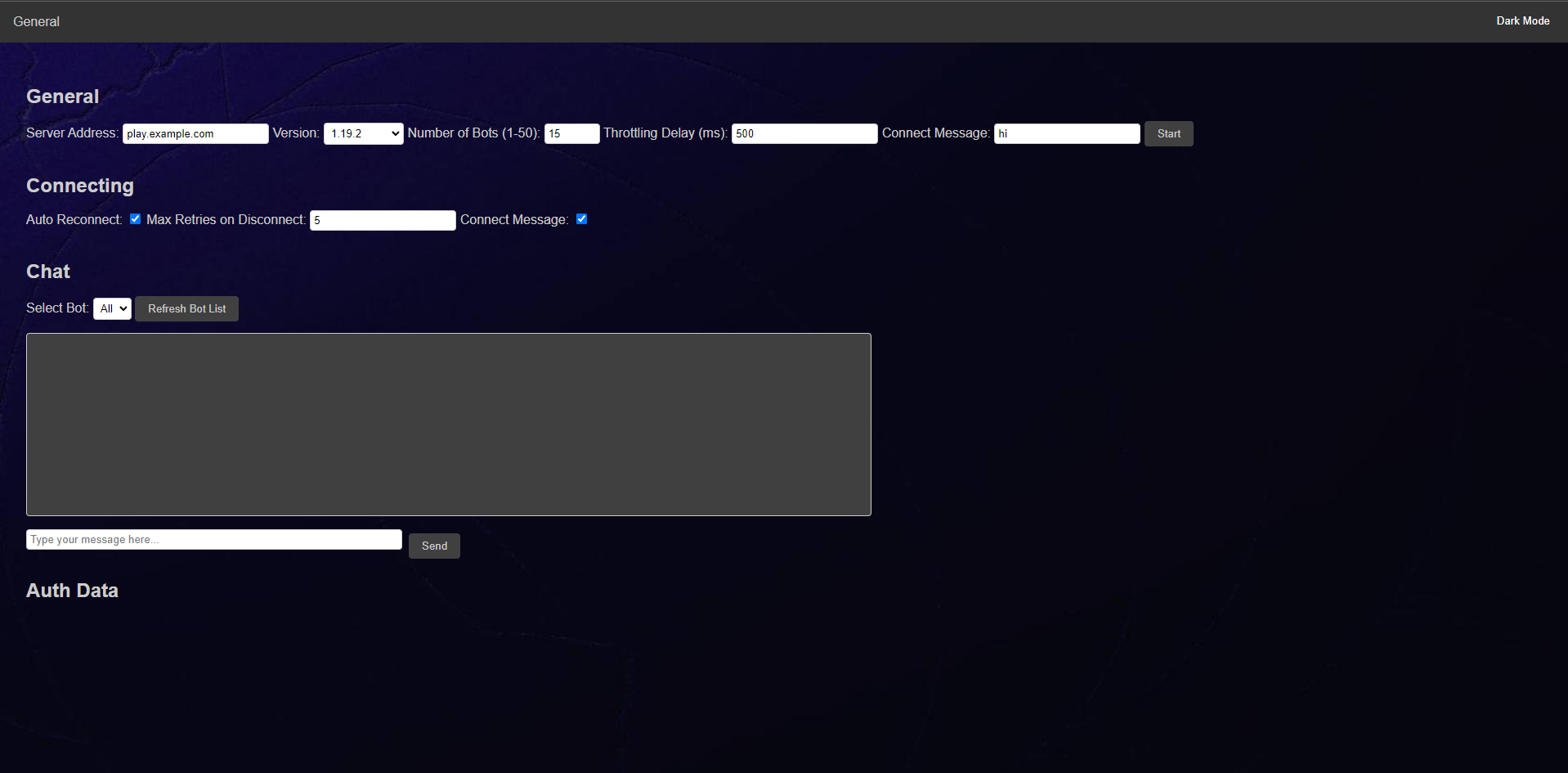Uncheck the Connect Message checkbox
The width and height of the screenshot is (1568, 773).
point(581,218)
